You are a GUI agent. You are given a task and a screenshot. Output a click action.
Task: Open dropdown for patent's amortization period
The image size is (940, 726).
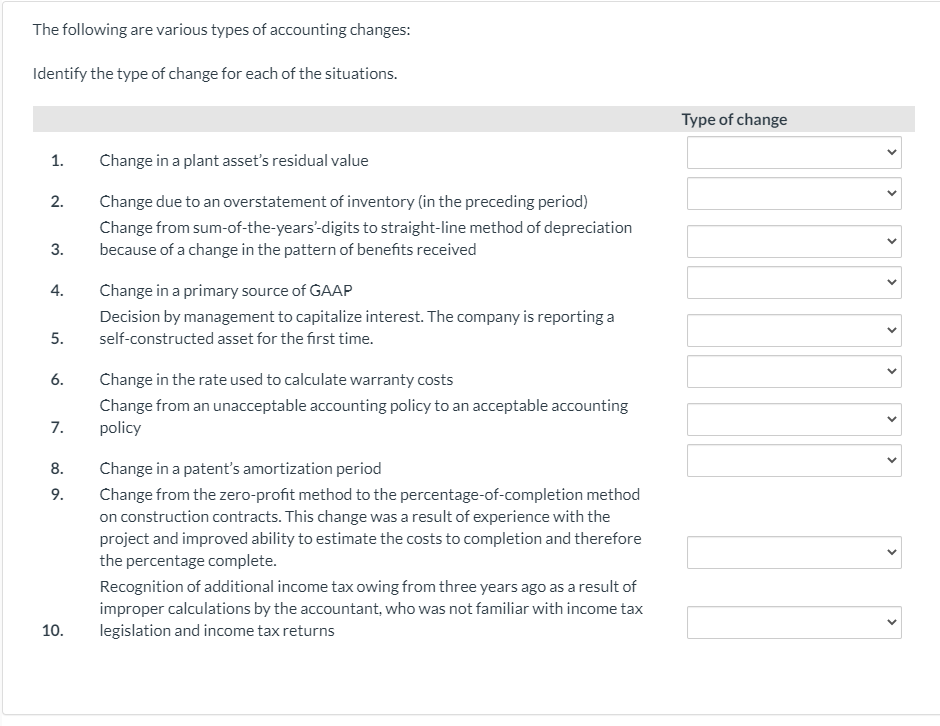tap(794, 460)
